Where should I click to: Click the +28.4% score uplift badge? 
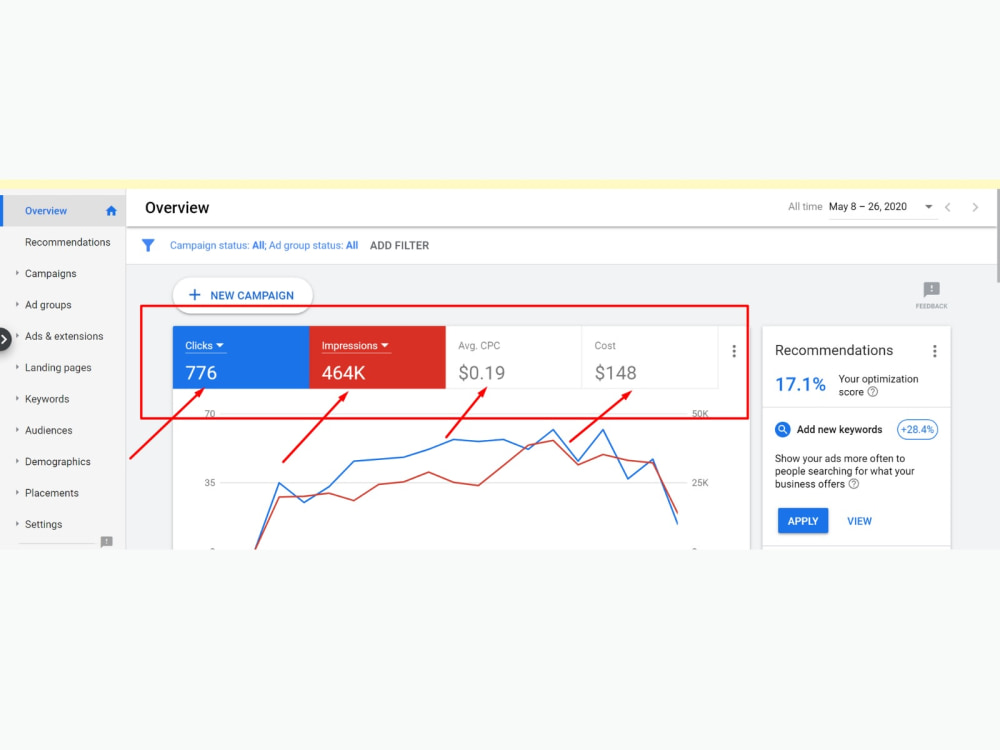[x=917, y=430]
